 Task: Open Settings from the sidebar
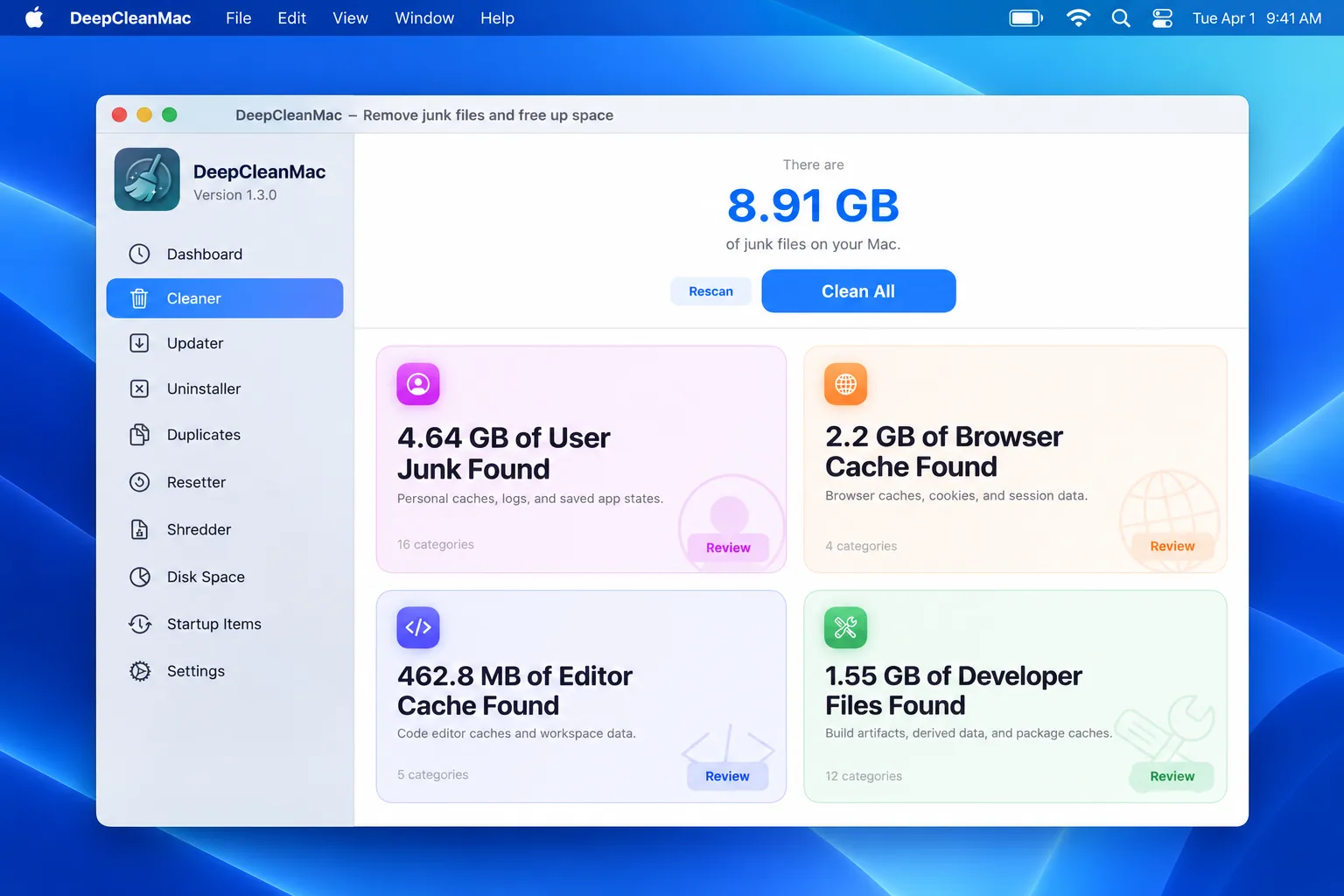[x=225, y=671]
